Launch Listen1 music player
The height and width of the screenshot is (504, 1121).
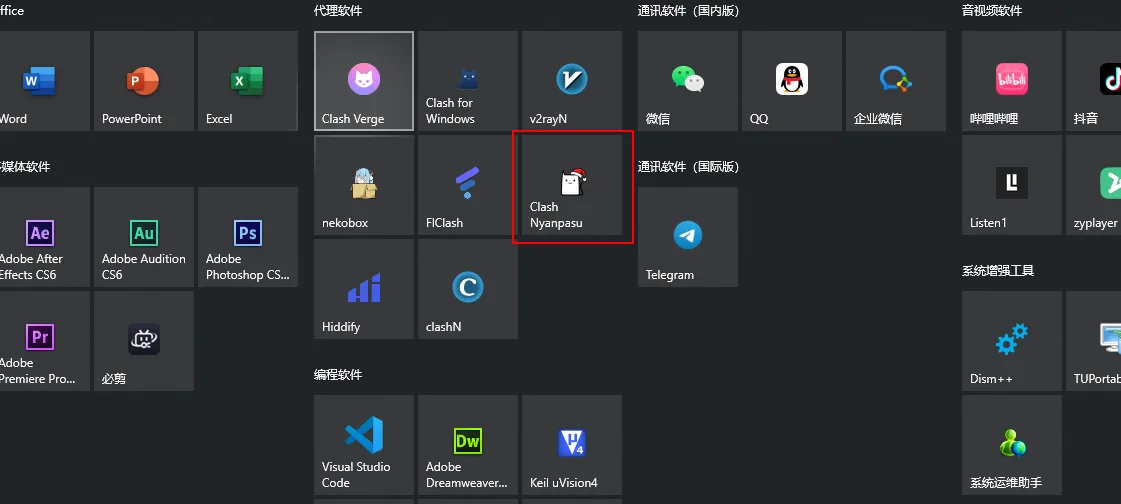pos(1012,185)
